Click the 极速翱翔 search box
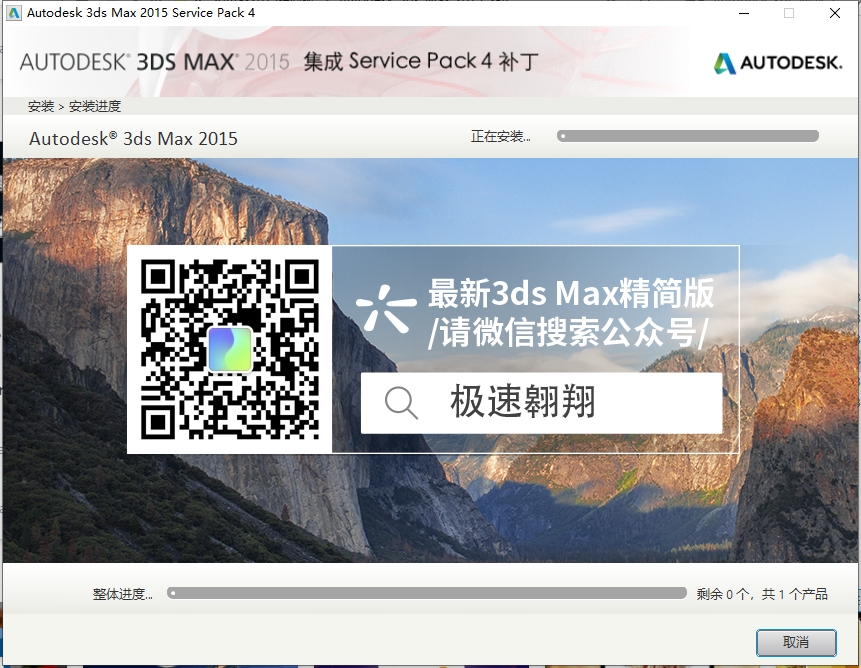Image resolution: width=861 pixels, height=668 pixels. (541, 403)
